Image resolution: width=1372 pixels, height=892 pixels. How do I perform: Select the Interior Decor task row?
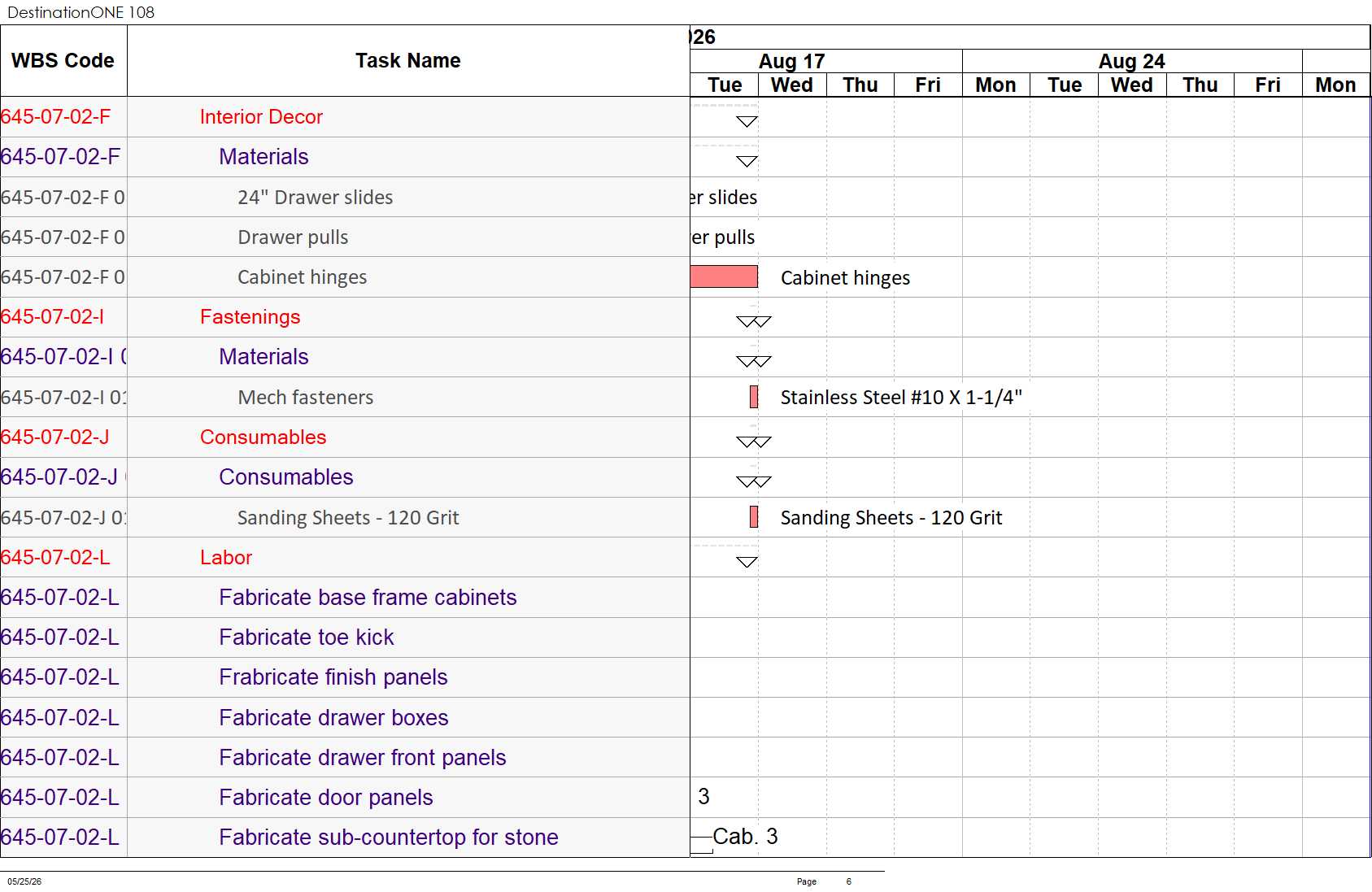[x=345, y=117]
